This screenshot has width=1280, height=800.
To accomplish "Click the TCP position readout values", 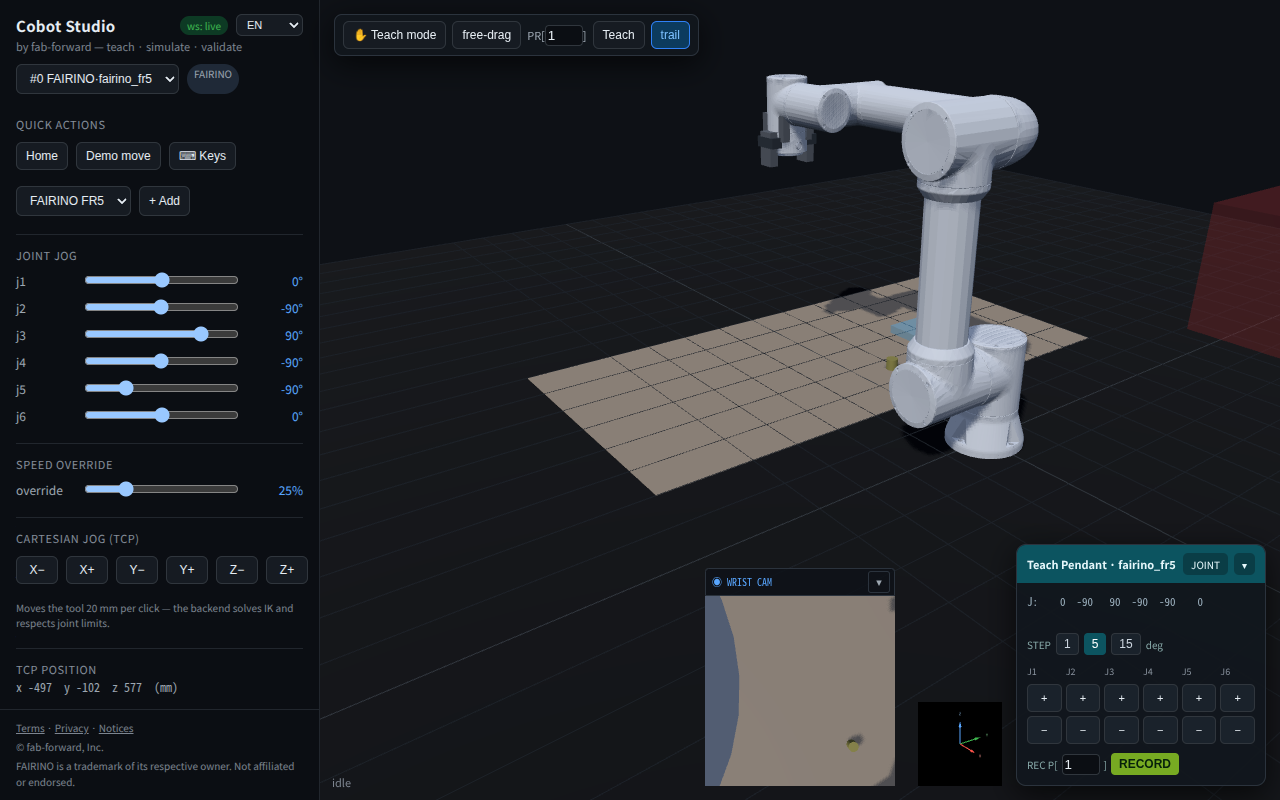I will click(97, 688).
